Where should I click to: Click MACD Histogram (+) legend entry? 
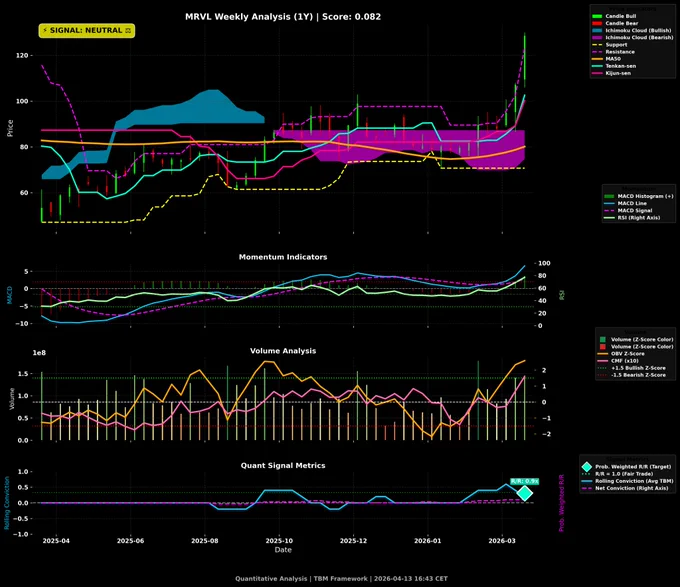639,196
